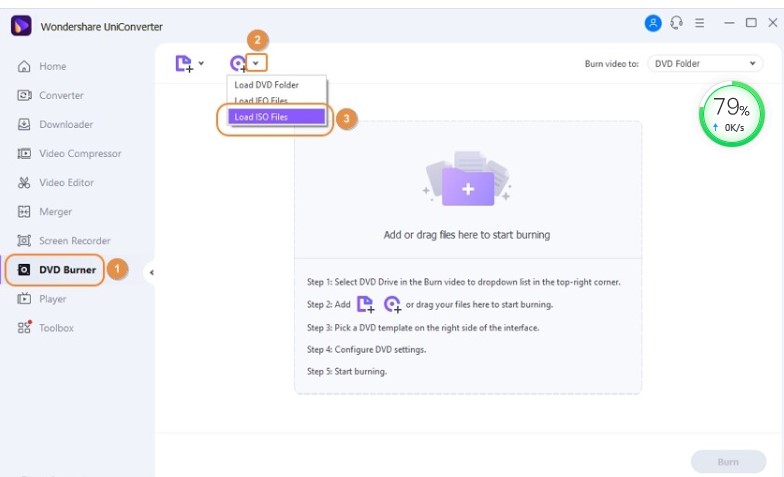The width and height of the screenshot is (784, 477).
Task: Click the 79% speed progress indicator
Action: click(x=731, y=115)
